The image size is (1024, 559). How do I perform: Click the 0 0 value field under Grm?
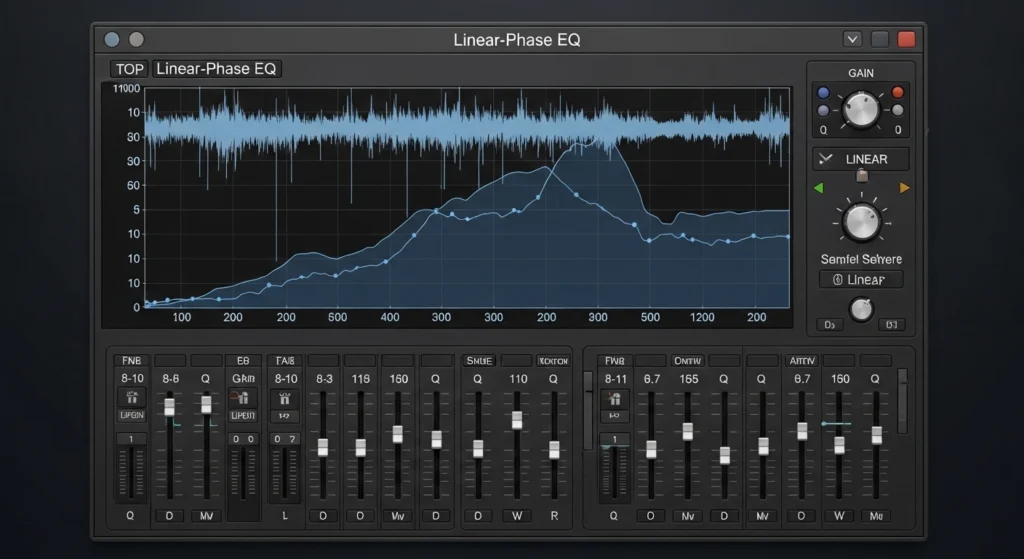243,439
